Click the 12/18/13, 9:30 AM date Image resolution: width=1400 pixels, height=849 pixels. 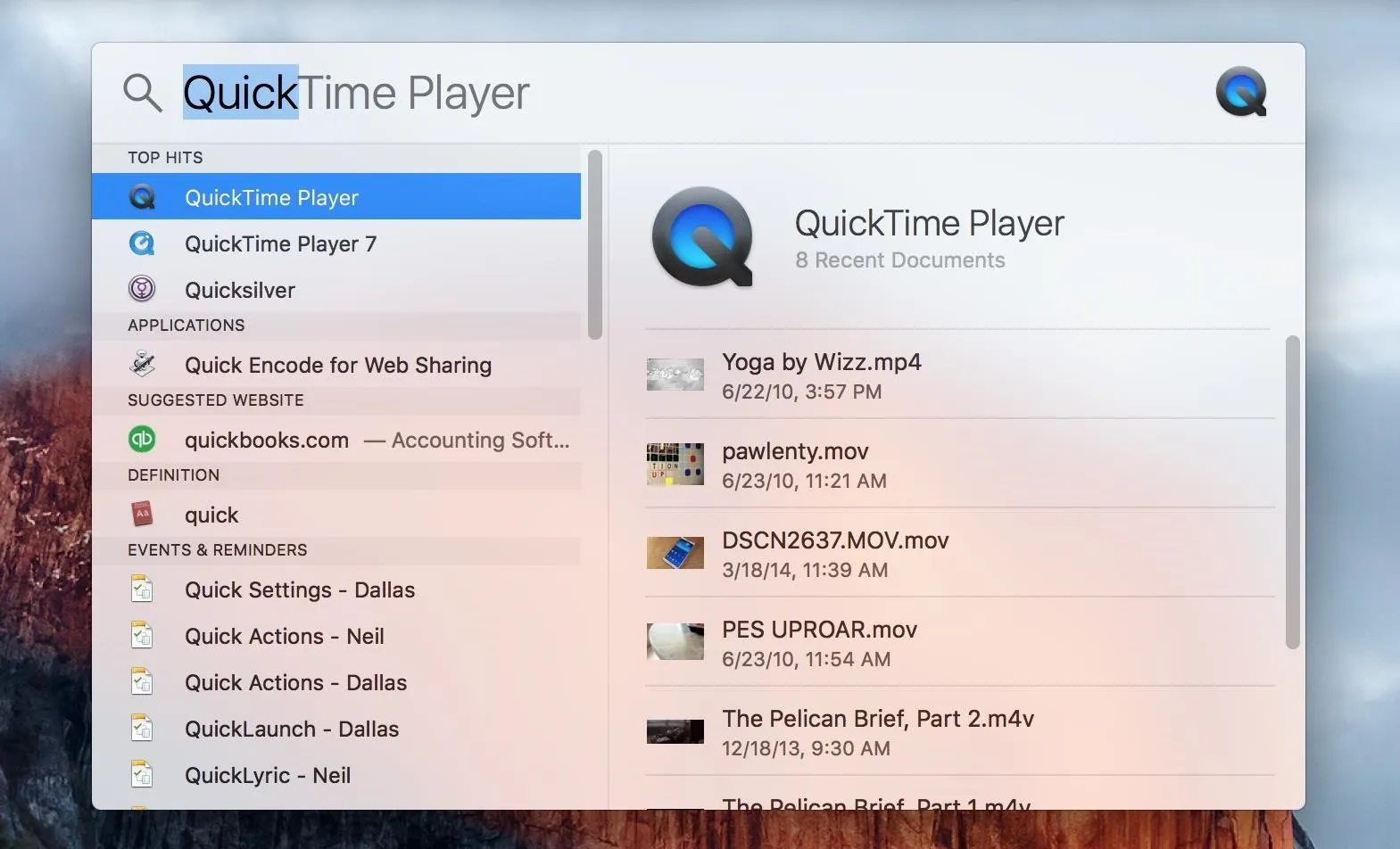click(806, 748)
